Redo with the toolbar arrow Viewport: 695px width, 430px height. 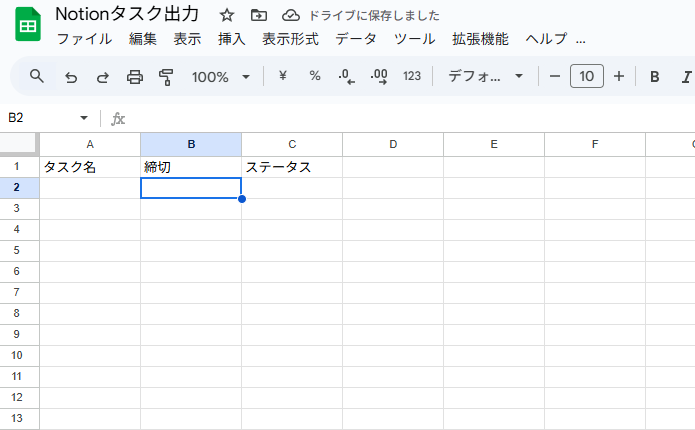pyautogui.click(x=103, y=77)
